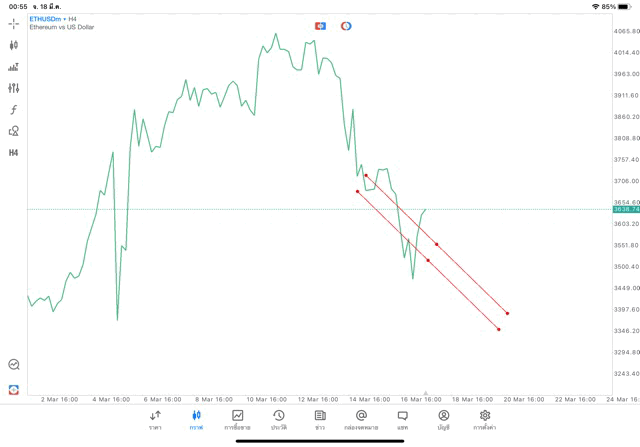The height and width of the screenshot is (447, 640).
Task: Tap the red-blue trade panel icon
Action: tap(14, 389)
